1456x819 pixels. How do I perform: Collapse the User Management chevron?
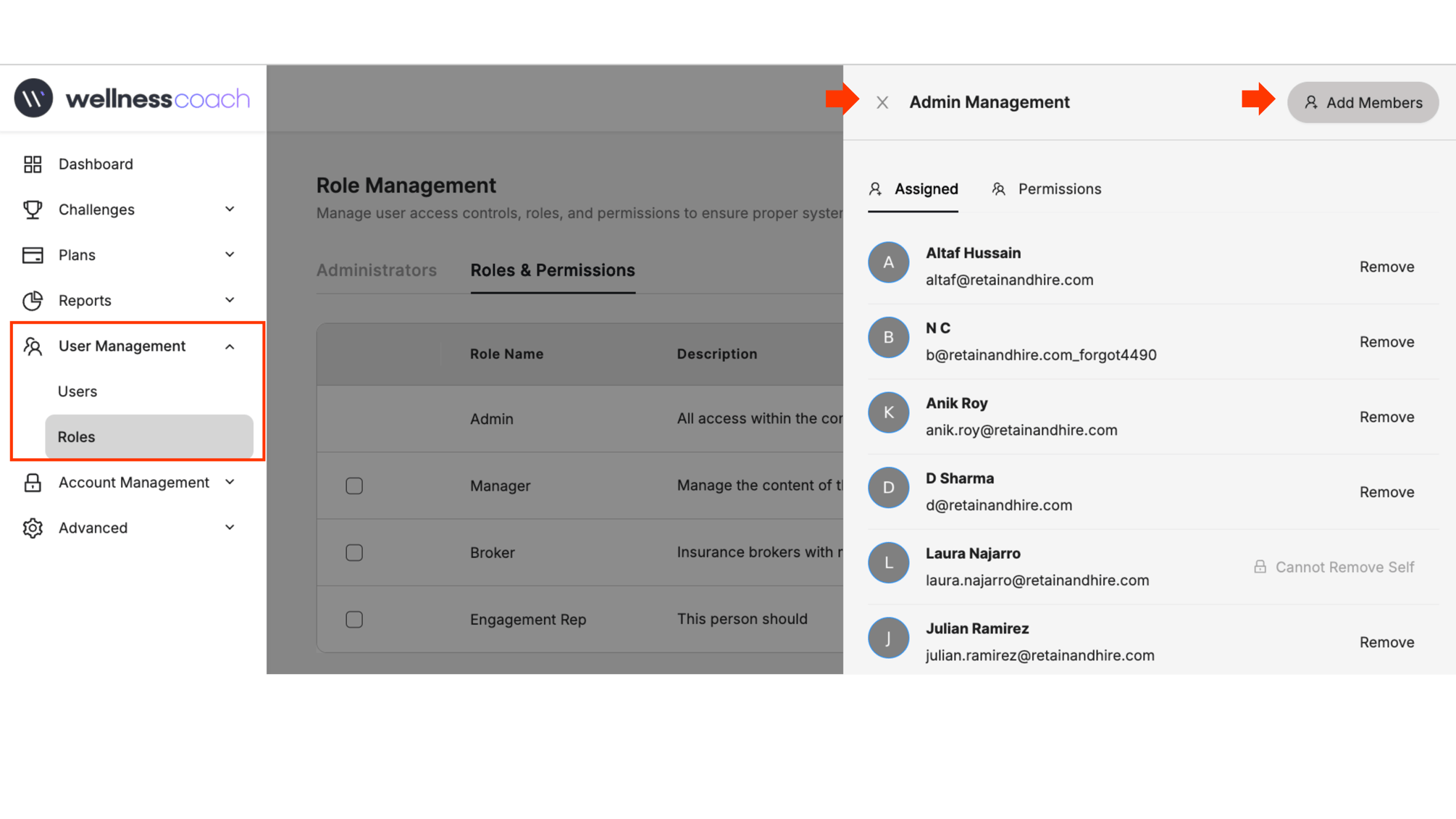point(230,346)
